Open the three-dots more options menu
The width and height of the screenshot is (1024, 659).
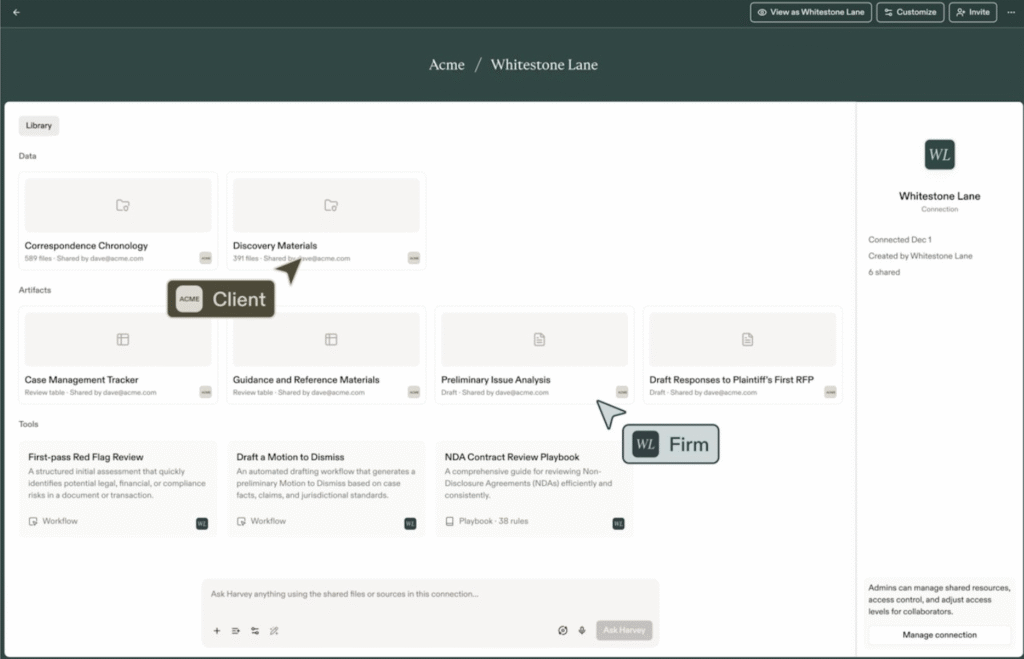1011,12
